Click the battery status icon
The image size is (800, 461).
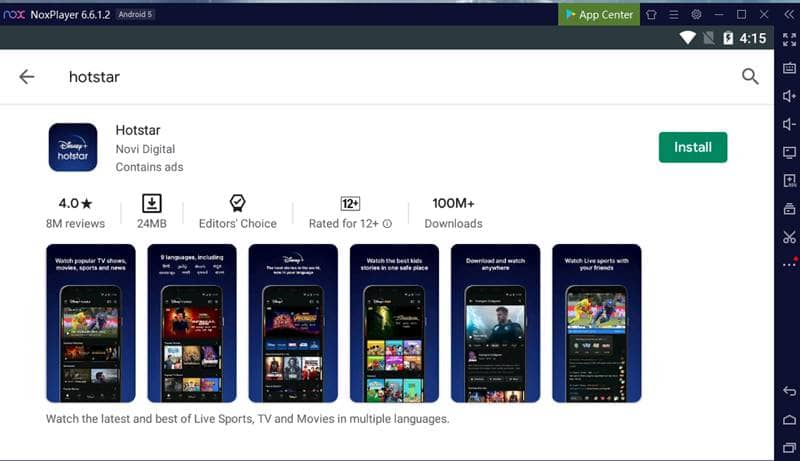(x=728, y=38)
